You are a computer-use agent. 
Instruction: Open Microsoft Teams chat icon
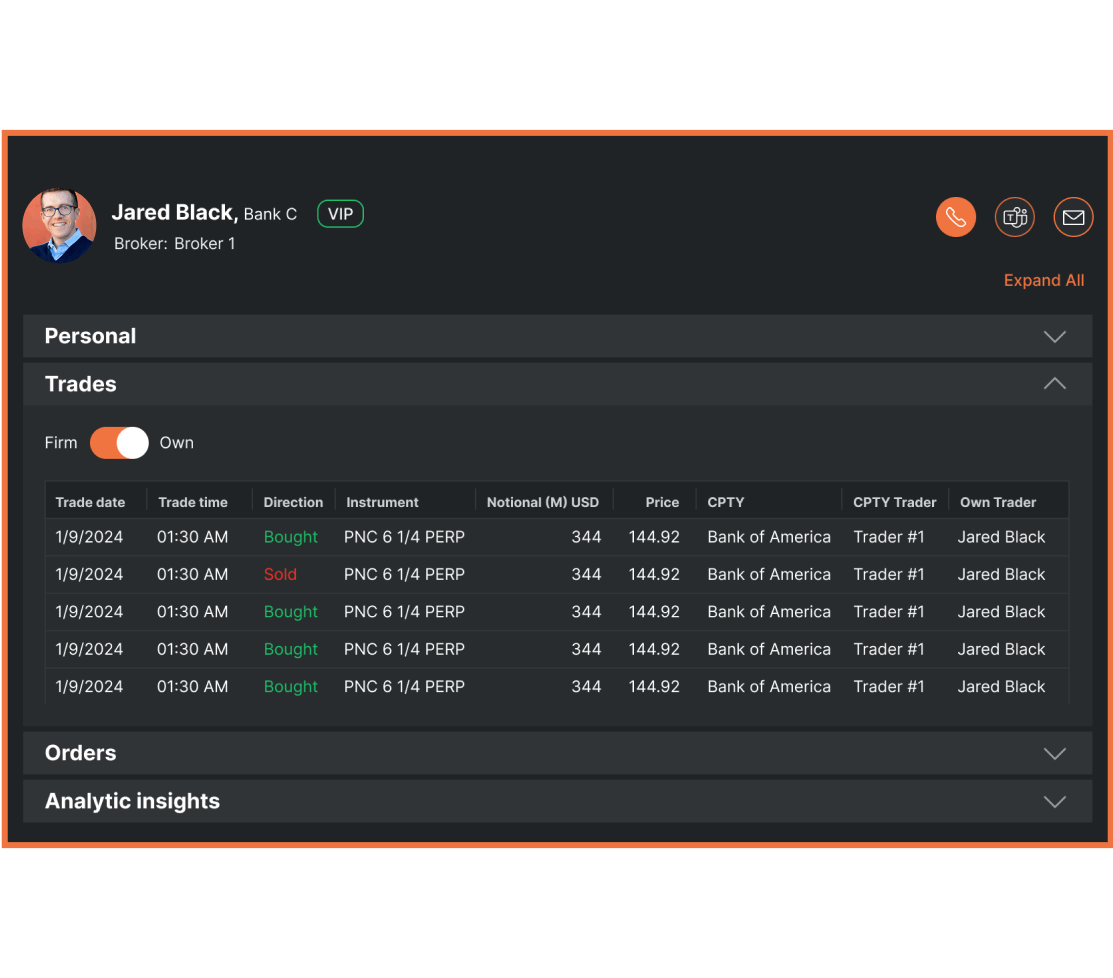[x=1014, y=217]
